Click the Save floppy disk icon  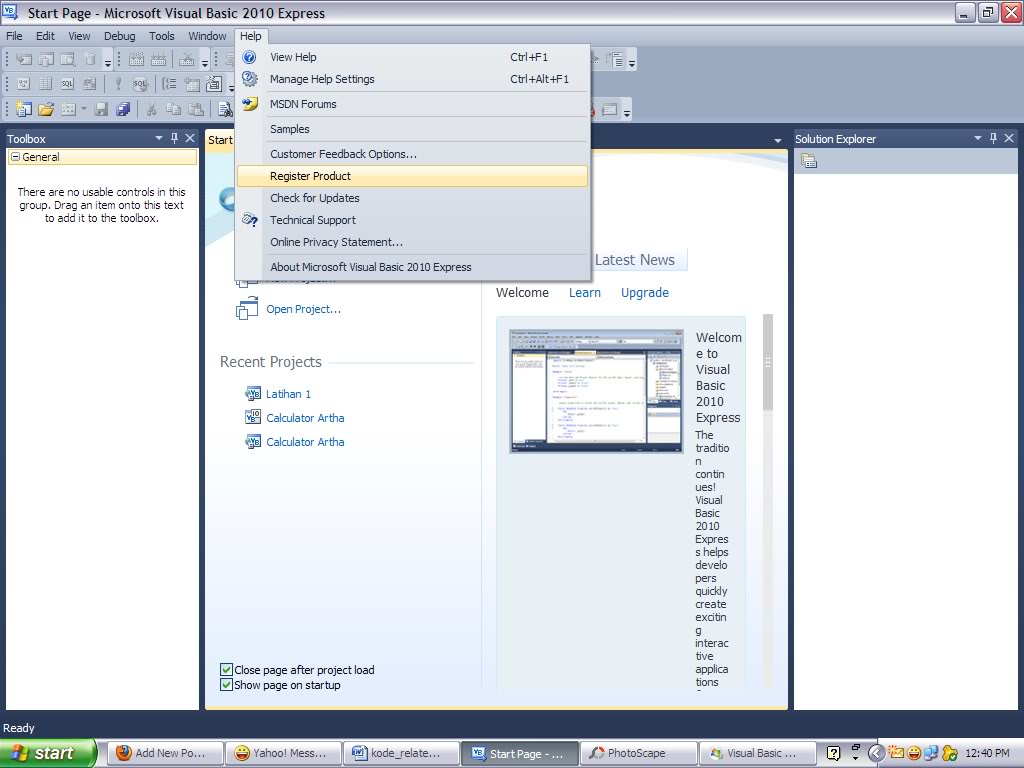click(101, 109)
